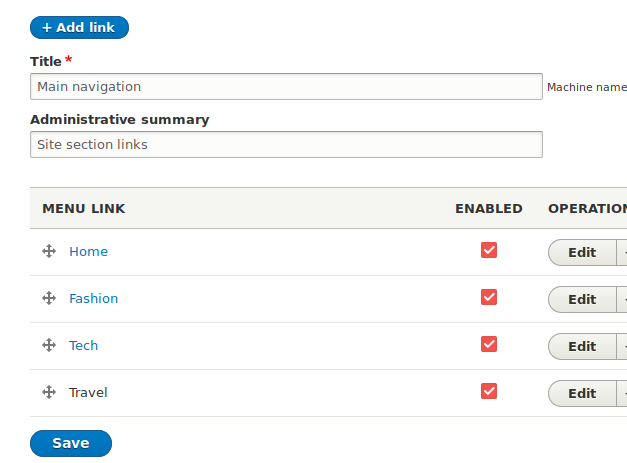Disable the Travel menu link checkbox
Viewport: 627px width, 463px height.
click(489, 391)
